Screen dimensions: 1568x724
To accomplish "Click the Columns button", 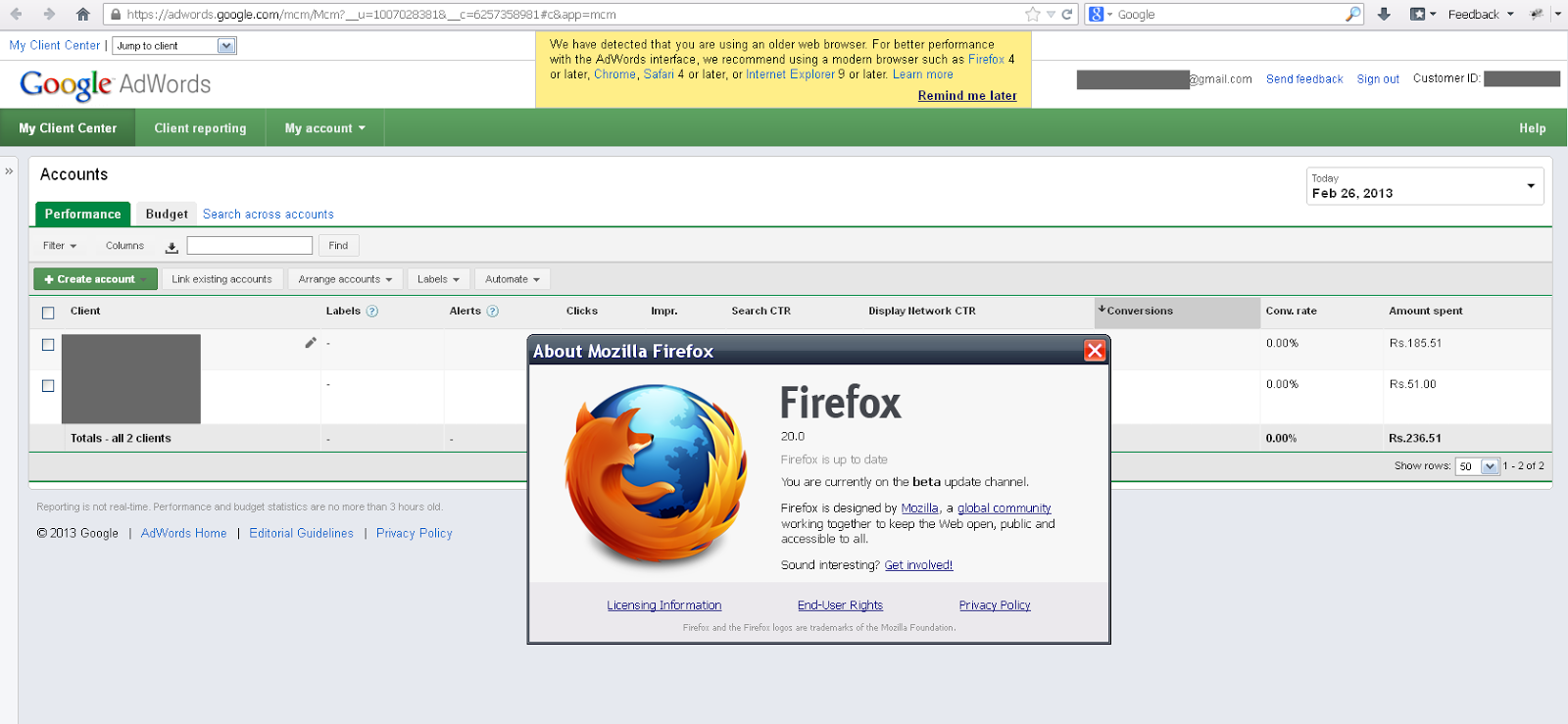I will tap(124, 246).
